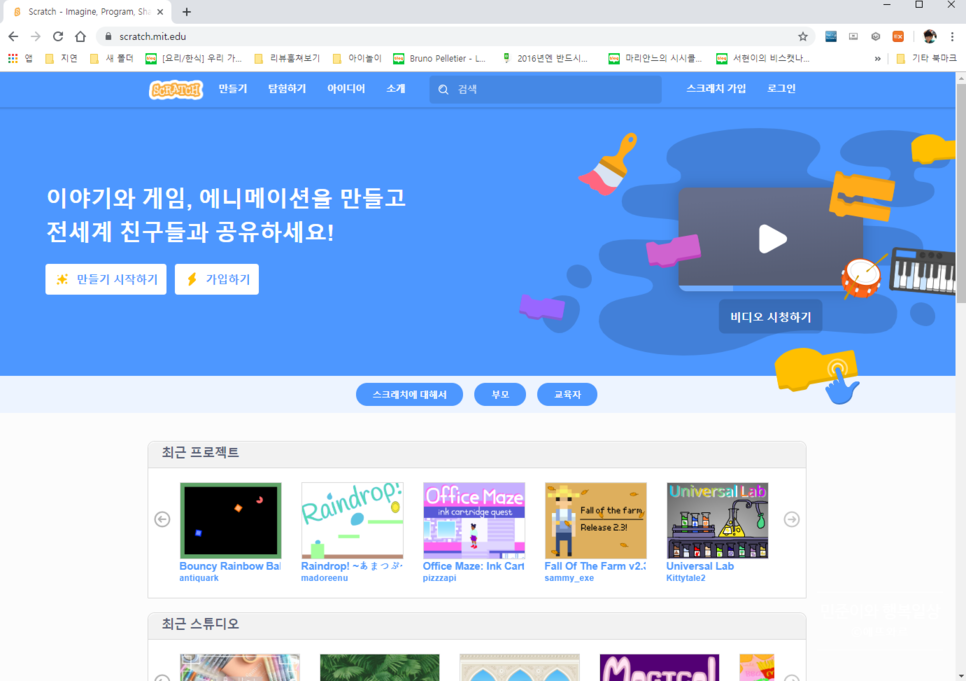Click the 만들기 시작하기 button
Viewport: 966px width, 681px height.
click(x=106, y=280)
